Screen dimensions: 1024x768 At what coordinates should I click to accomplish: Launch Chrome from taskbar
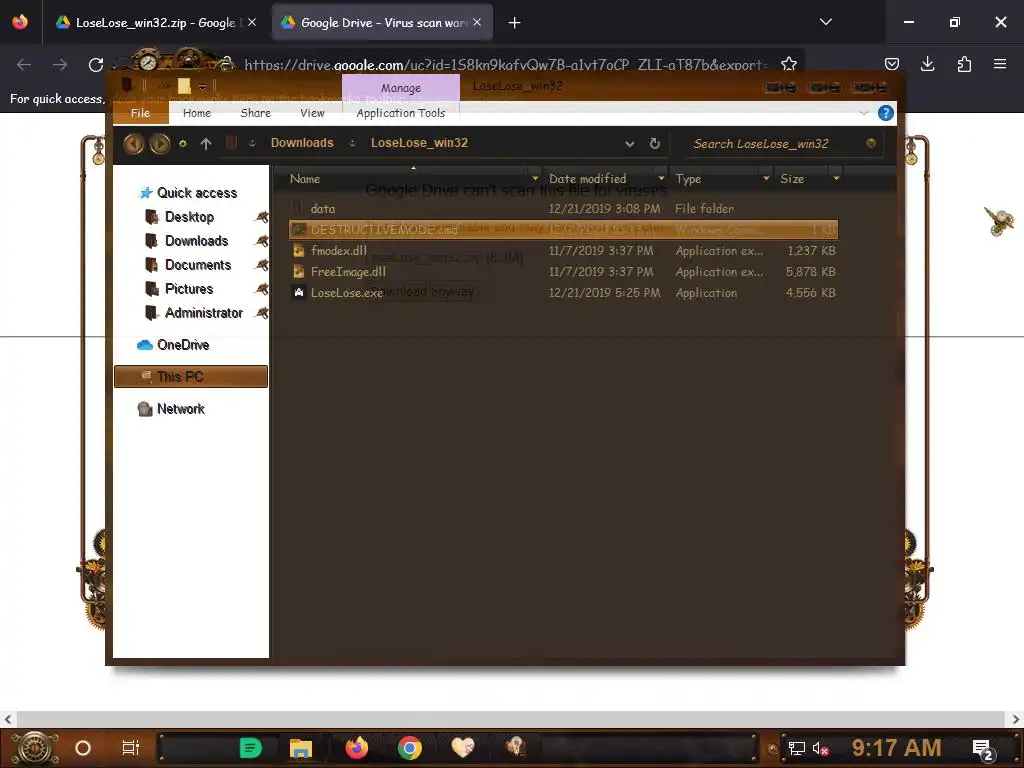pos(410,748)
